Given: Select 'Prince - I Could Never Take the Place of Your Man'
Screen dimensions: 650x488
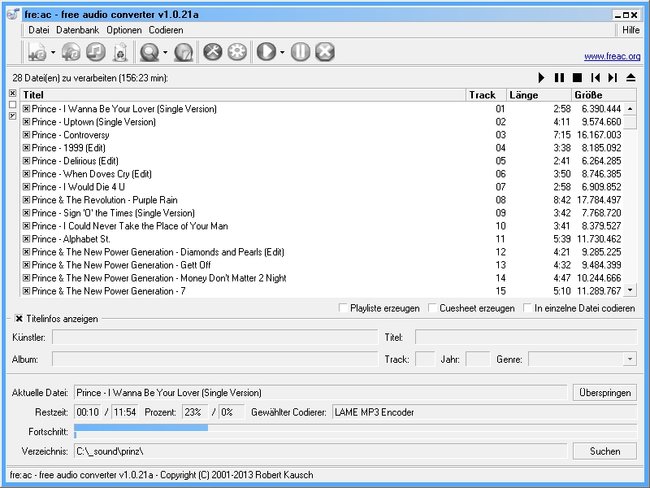Looking at the screenshot, I should (x=322, y=226).
